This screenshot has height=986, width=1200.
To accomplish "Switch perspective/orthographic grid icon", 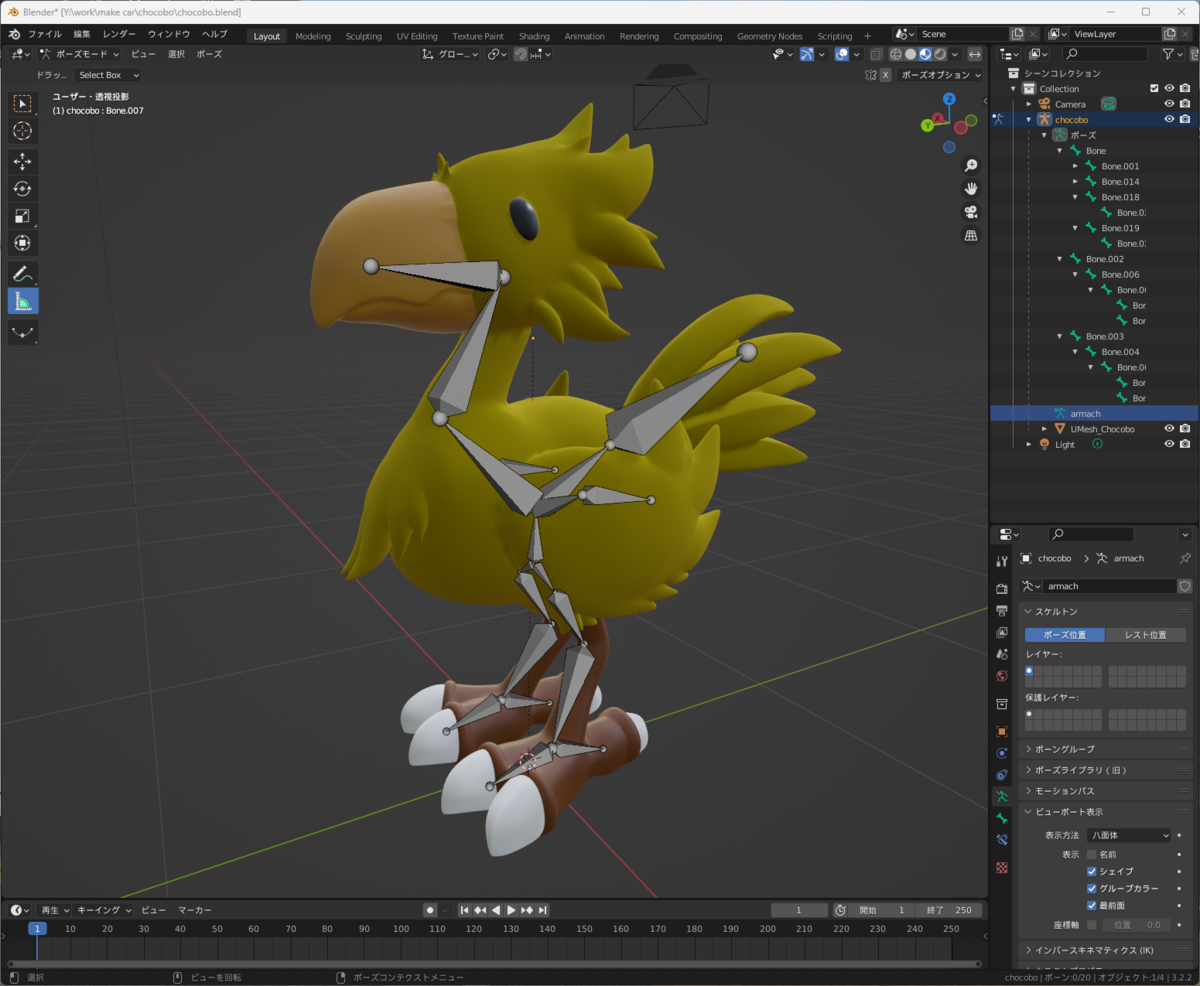I will (970, 236).
